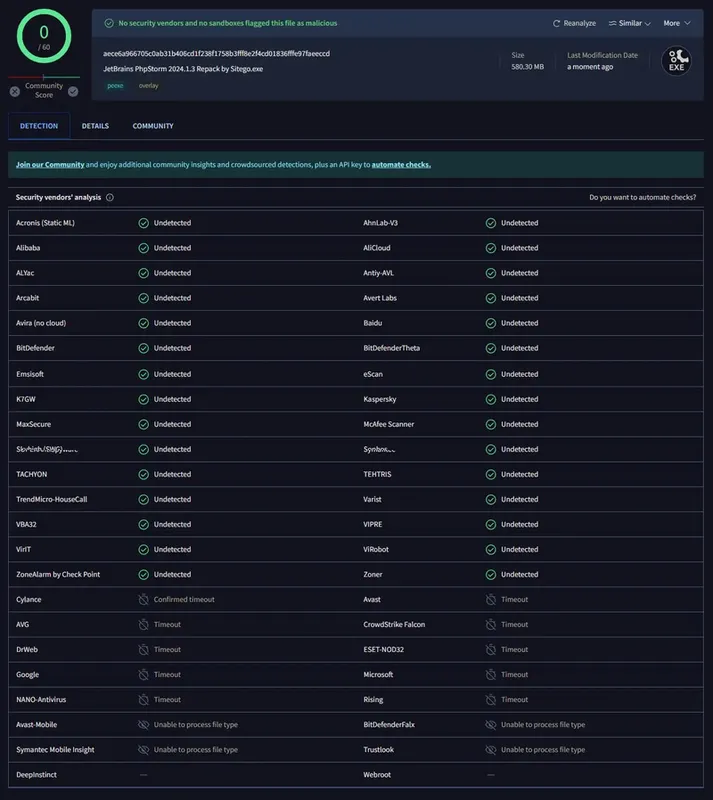Click the BitDefenderTheta vendor name
Image resolution: width=713 pixels, height=800 pixels.
[391, 348]
